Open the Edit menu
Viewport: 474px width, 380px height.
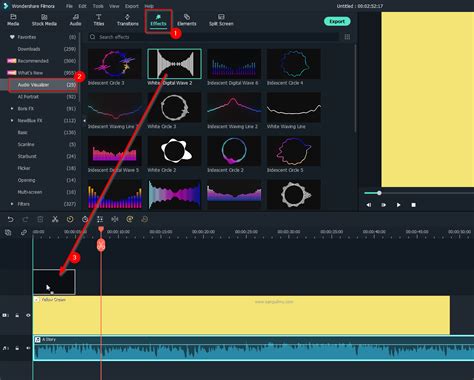[82, 6]
